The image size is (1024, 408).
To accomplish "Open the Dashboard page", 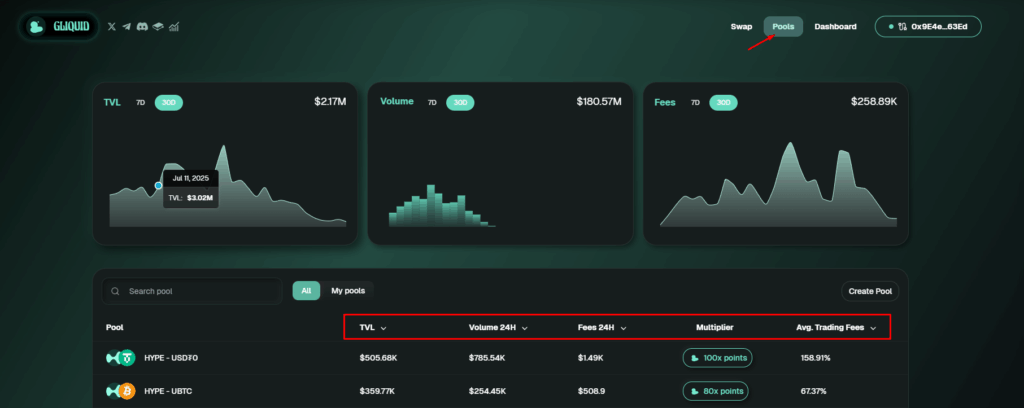I will [835, 27].
